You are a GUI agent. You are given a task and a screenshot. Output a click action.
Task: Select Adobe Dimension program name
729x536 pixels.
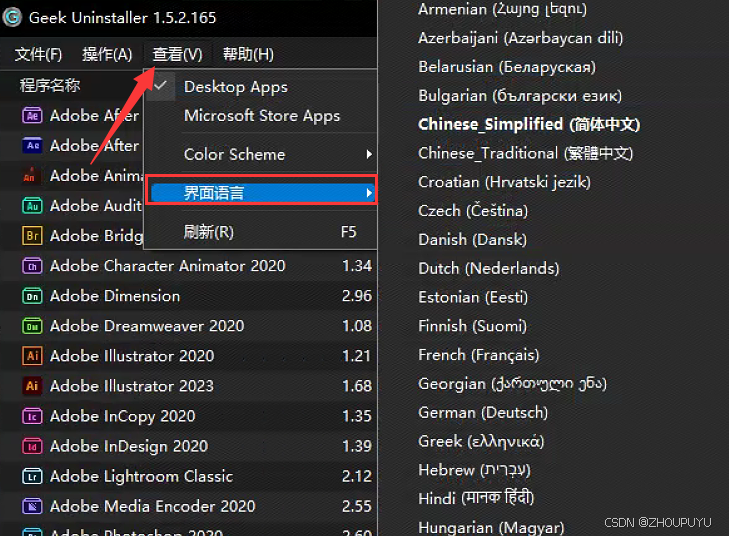(115, 296)
